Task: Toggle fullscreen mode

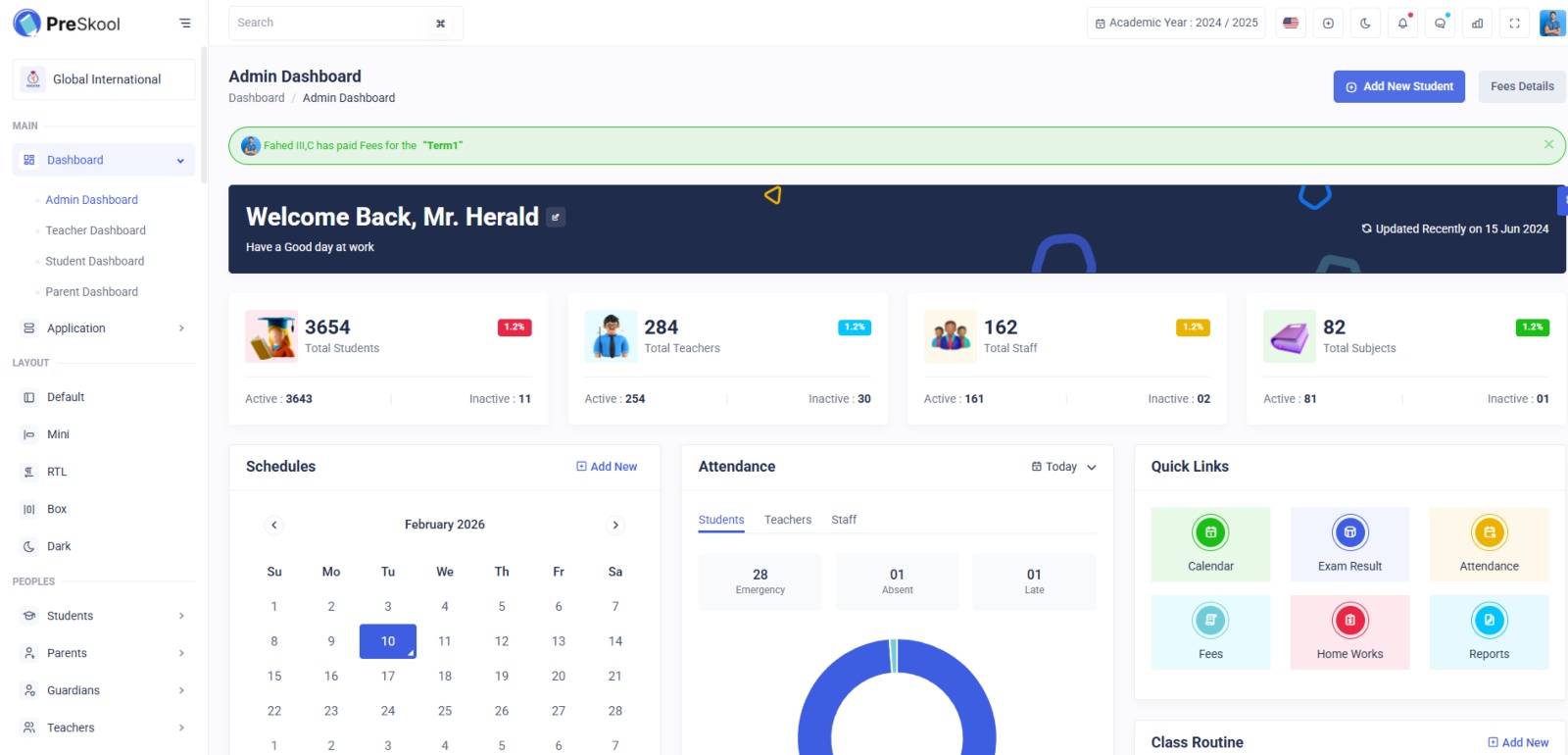Action: coord(1514,23)
